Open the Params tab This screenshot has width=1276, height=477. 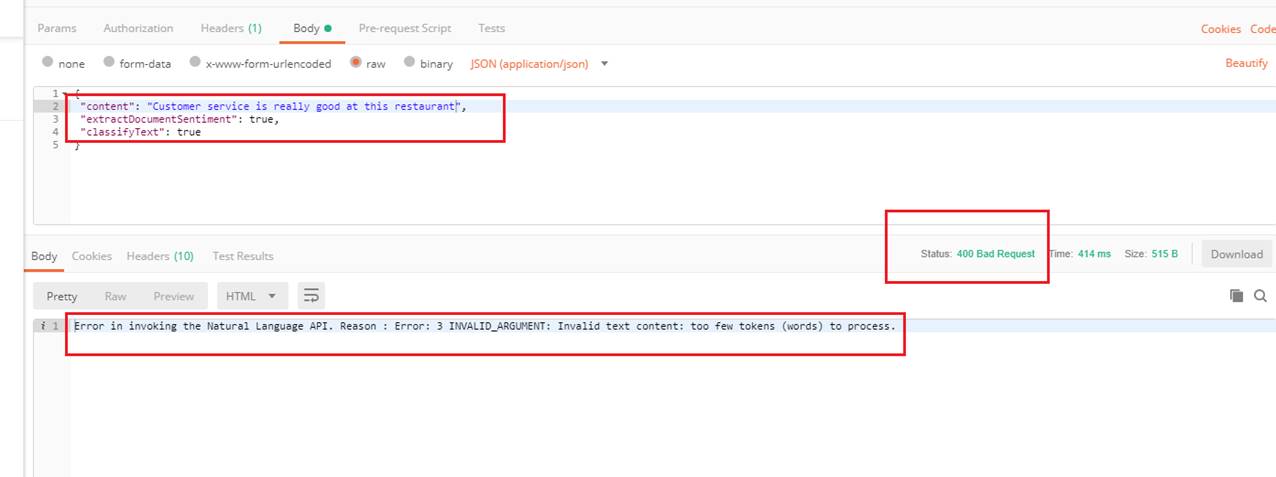point(56,28)
